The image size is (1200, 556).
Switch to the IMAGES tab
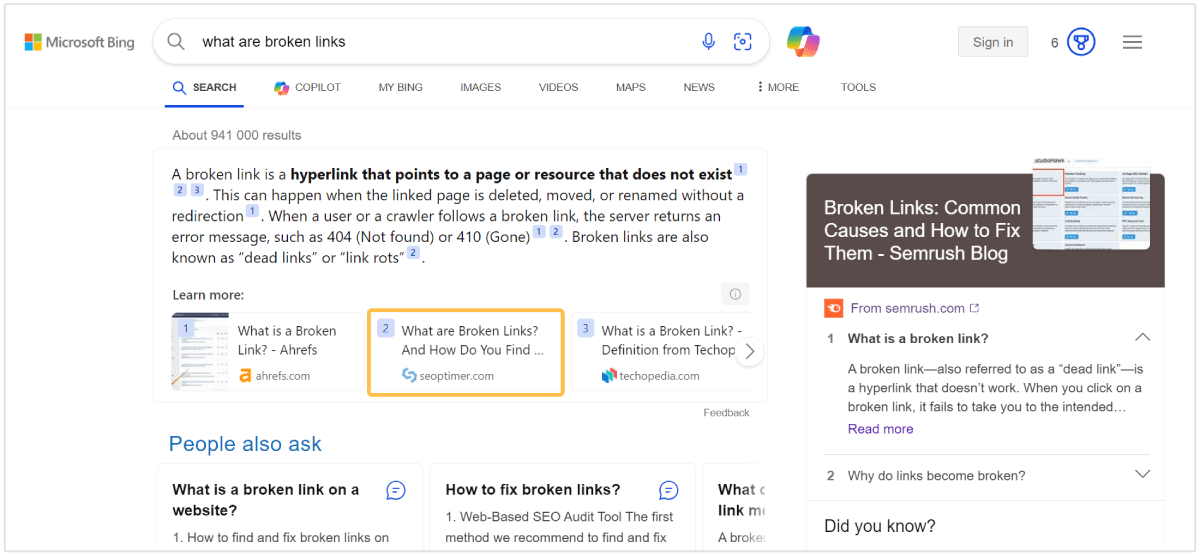tap(480, 88)
